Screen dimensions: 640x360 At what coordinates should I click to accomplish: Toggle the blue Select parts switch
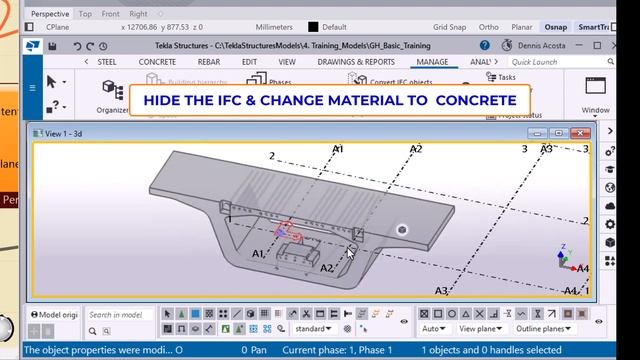point(196,313)
